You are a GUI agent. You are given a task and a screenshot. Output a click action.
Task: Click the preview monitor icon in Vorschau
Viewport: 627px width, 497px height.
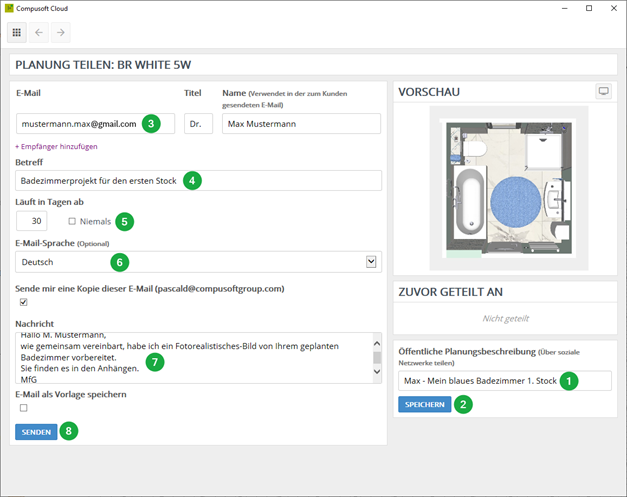(603, 92)
